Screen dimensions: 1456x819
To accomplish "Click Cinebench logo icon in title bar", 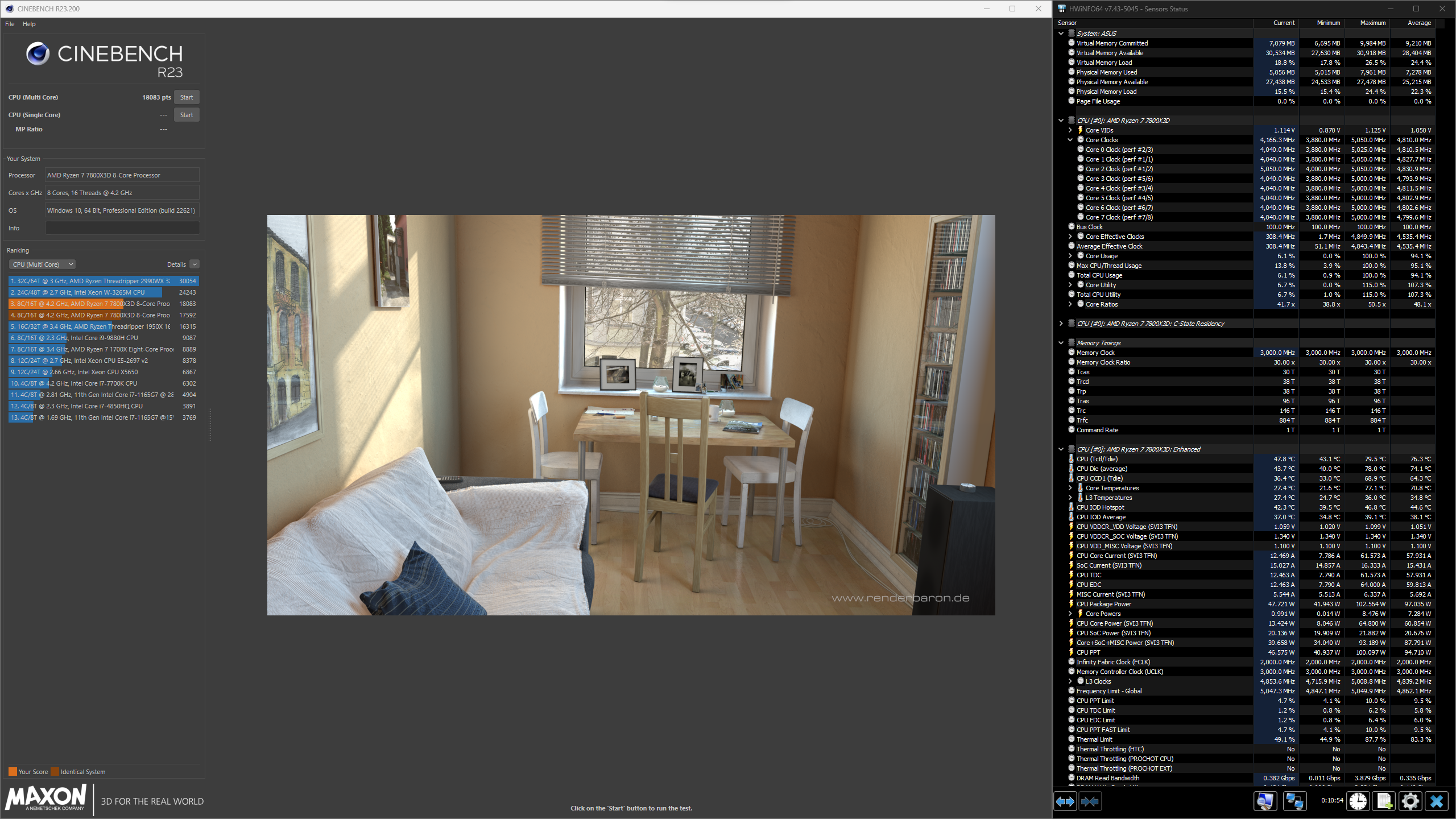I will point(9,9).
